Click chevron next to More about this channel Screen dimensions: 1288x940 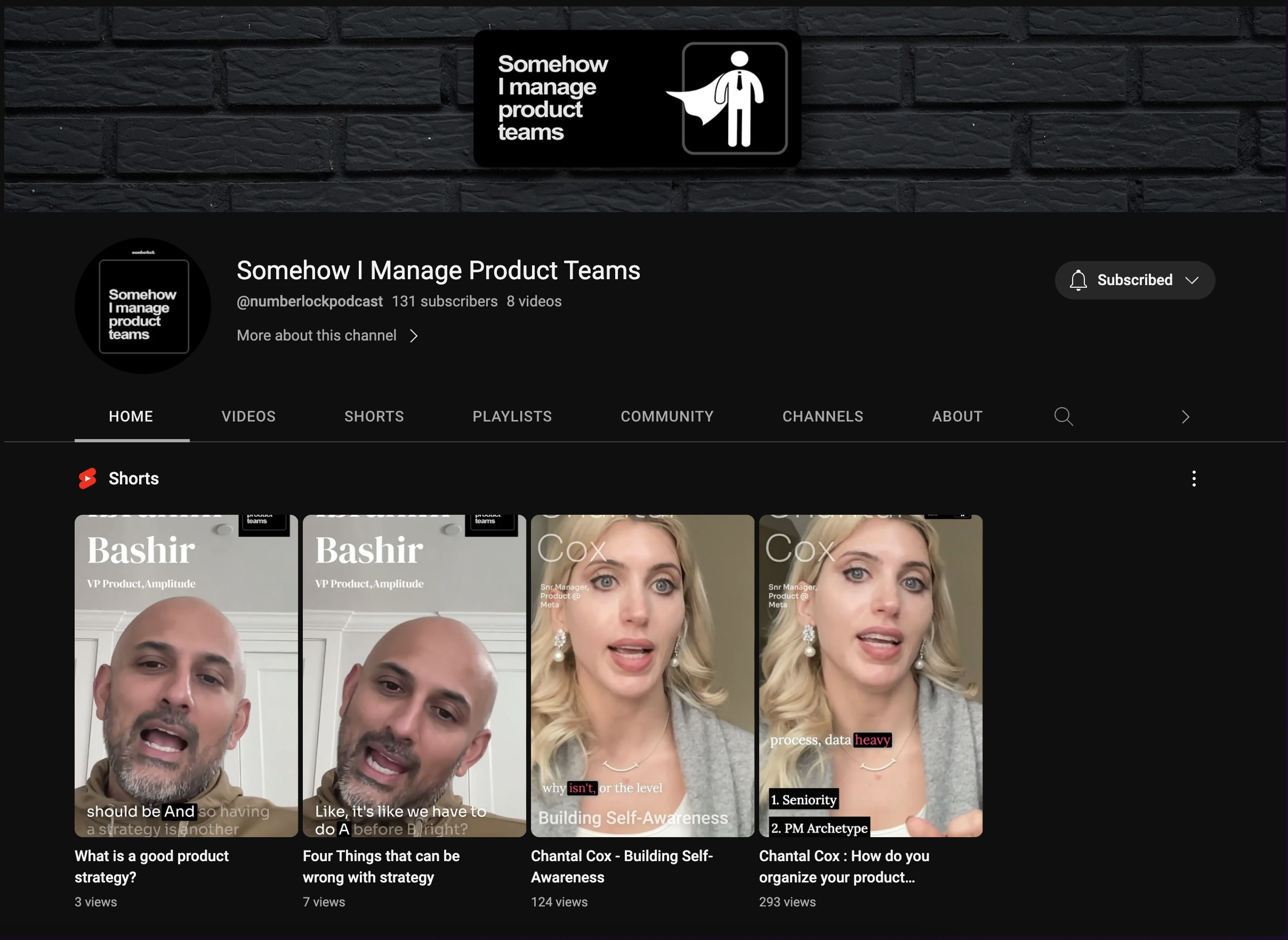[414, 336]
